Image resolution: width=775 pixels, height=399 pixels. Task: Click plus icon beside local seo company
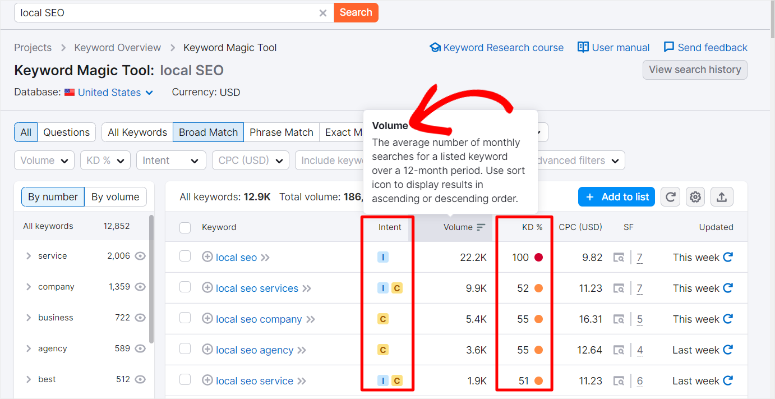[208, 319]
